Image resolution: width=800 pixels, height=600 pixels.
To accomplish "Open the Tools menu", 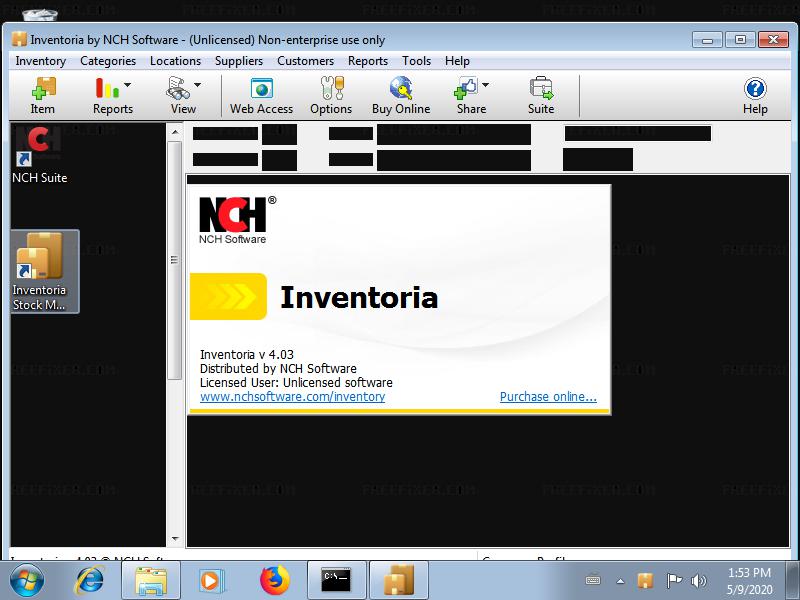I will point(416,61).
